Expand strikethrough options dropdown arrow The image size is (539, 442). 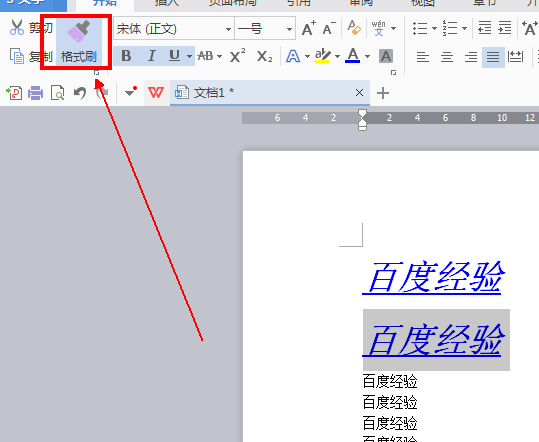[x=219, y=56]
